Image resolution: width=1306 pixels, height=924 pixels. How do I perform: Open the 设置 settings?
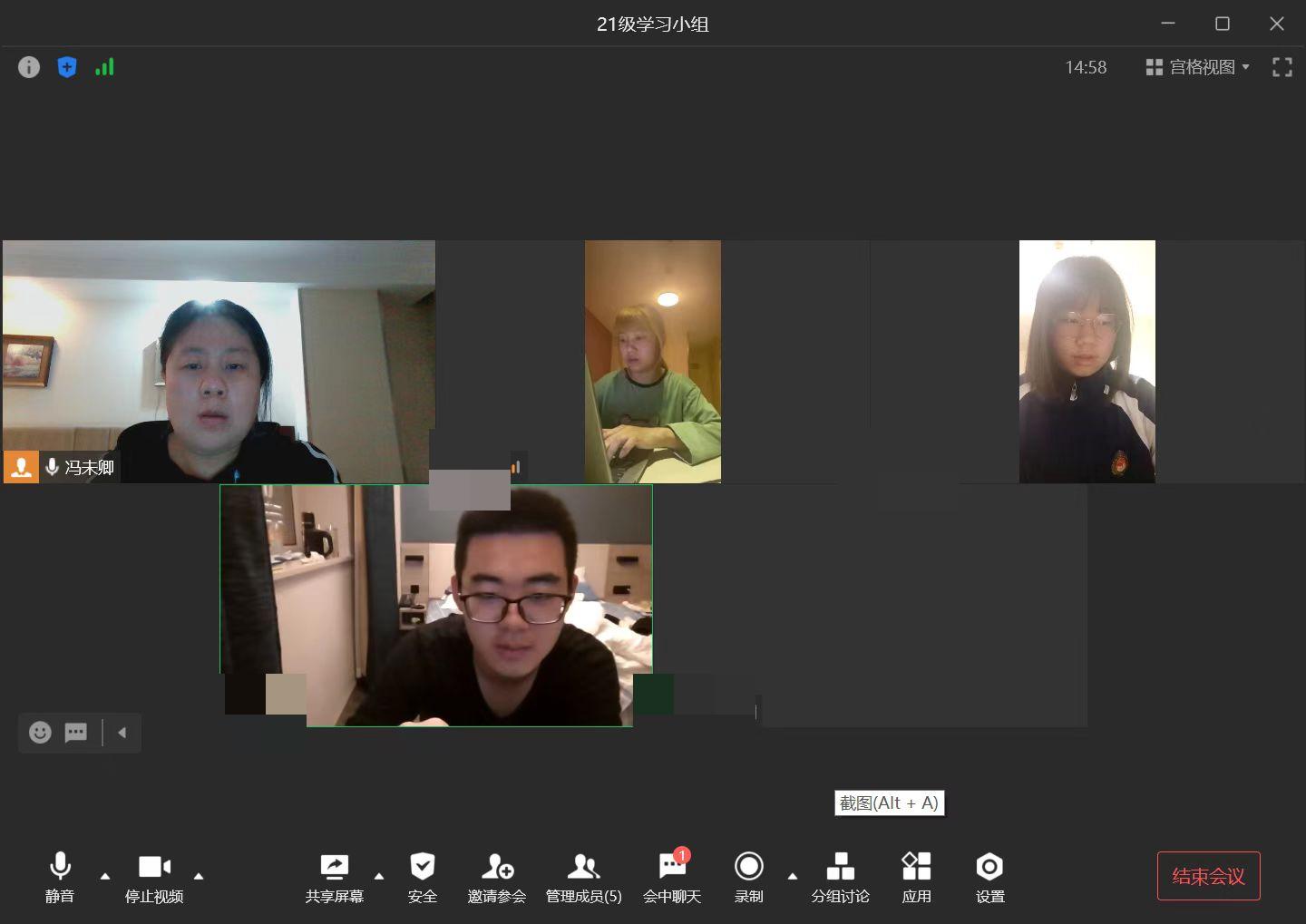(989, 877)
